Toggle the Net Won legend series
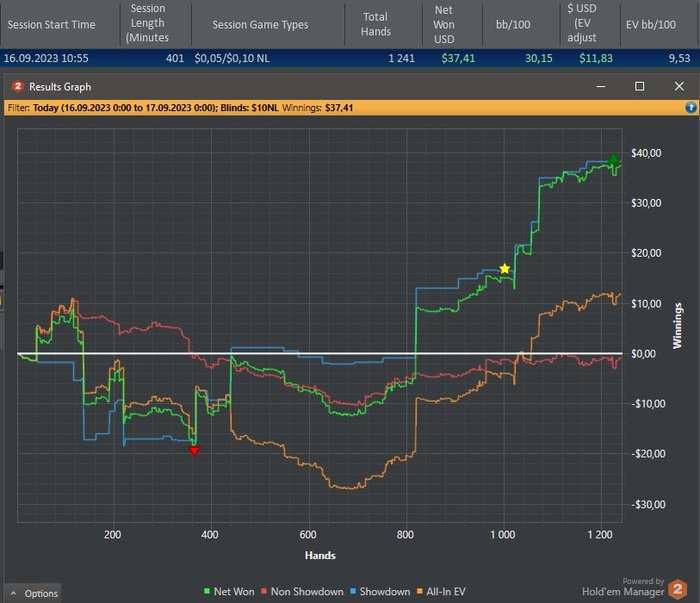Image resolution: width=700 pixels, height=603 pixels. point(229,591)
